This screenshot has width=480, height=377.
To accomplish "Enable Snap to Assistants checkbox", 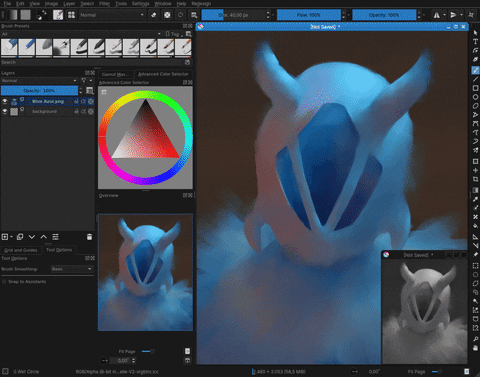I will (x=4, y=282).
